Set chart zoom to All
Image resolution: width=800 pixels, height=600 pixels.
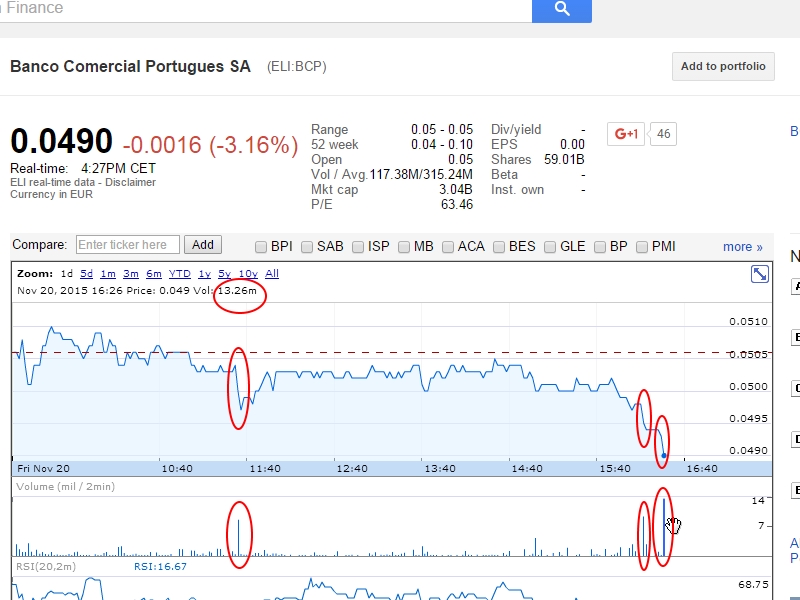(x=272, y=274)
